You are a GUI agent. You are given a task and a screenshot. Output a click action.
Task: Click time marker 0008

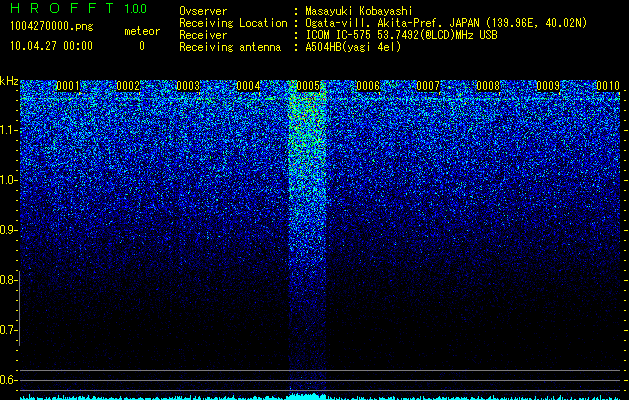coord(488,85)
